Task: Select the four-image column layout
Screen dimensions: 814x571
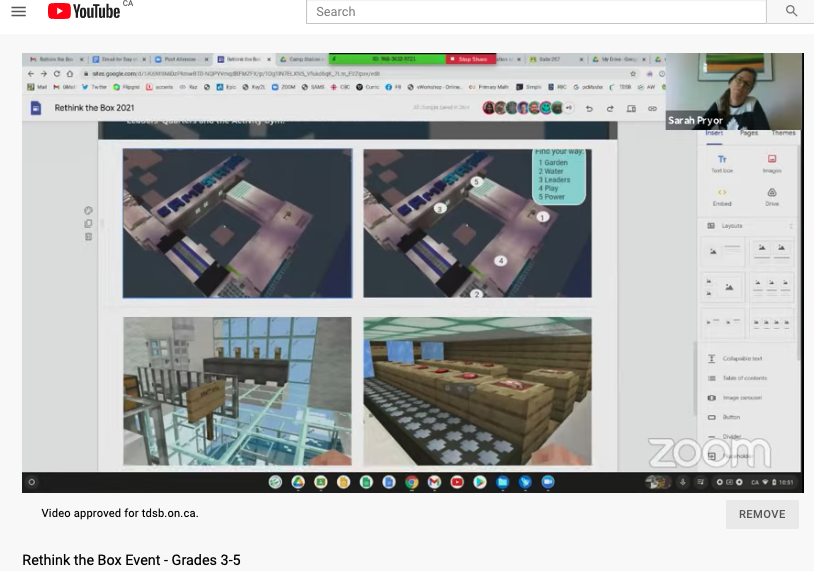Action: (771, 324)
